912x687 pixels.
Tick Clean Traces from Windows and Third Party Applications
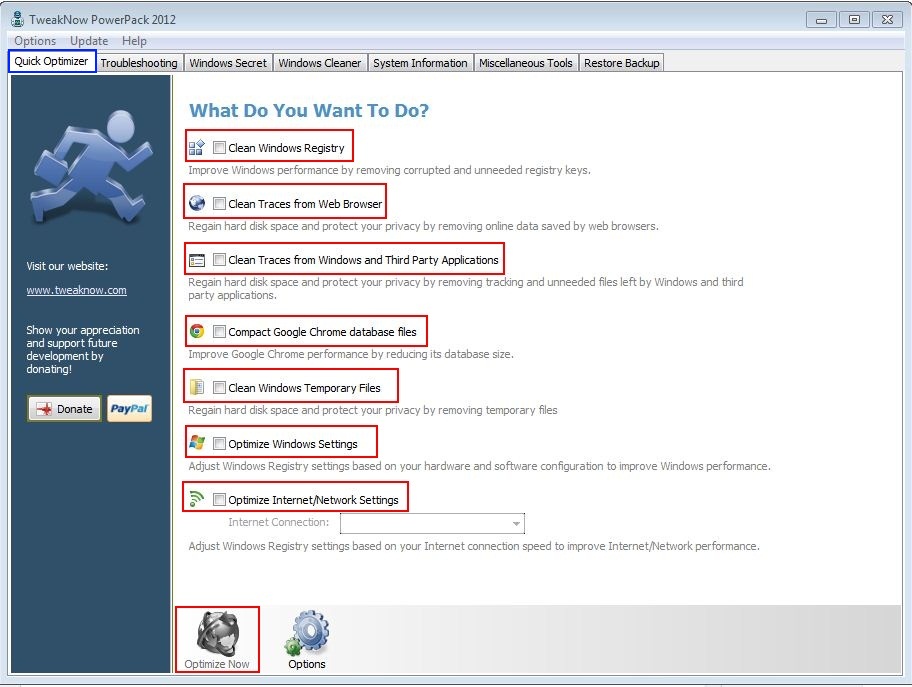coord(219,259)
